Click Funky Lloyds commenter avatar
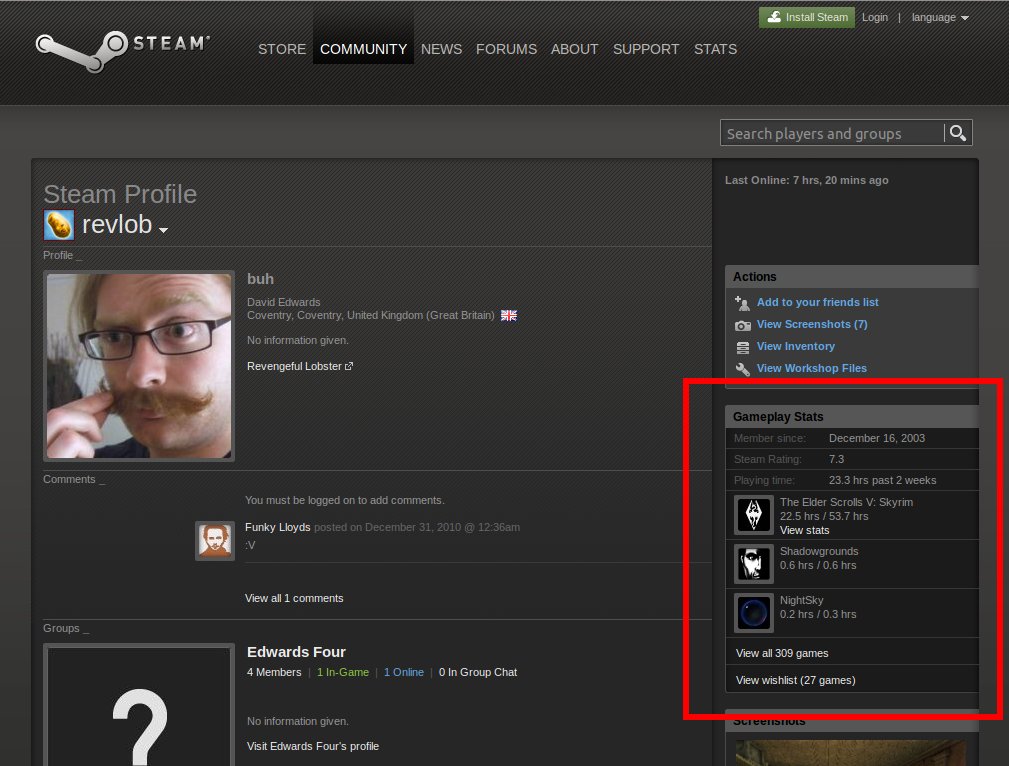The width and height of the screenshot is (1009, 766). tap(214, 541)
